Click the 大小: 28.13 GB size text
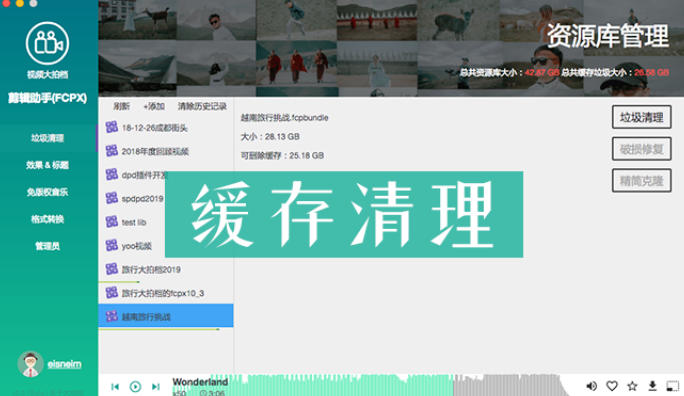 click(x=270, y=137)
